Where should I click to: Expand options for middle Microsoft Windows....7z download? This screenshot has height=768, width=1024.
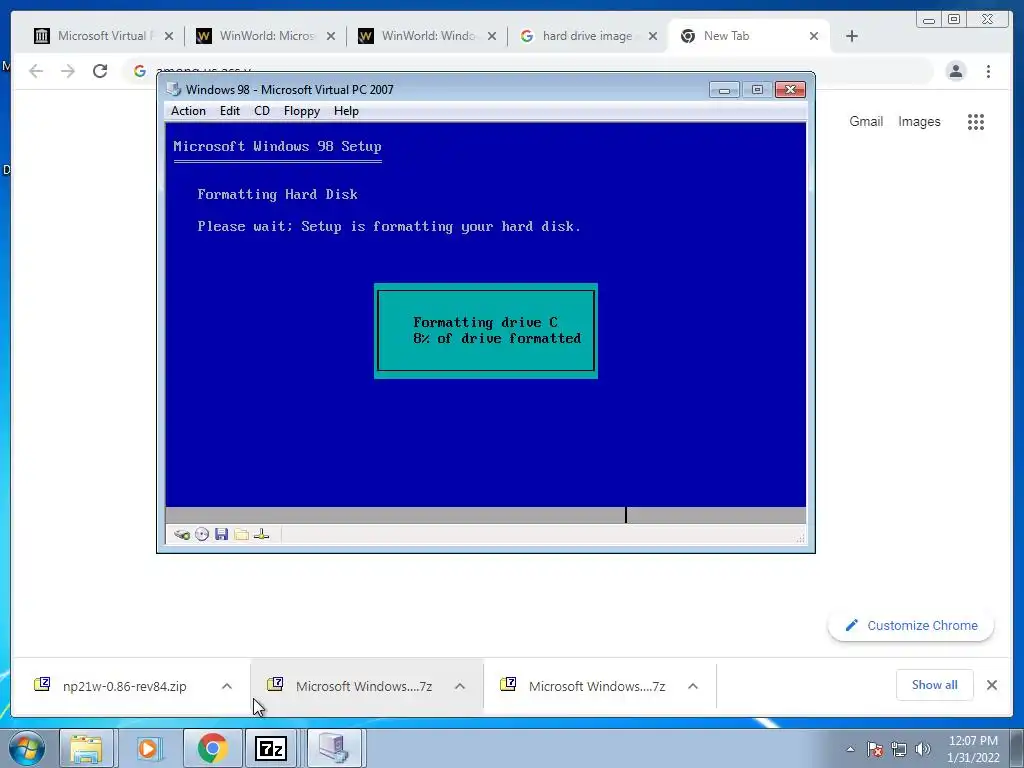click(x=460, y=686)
